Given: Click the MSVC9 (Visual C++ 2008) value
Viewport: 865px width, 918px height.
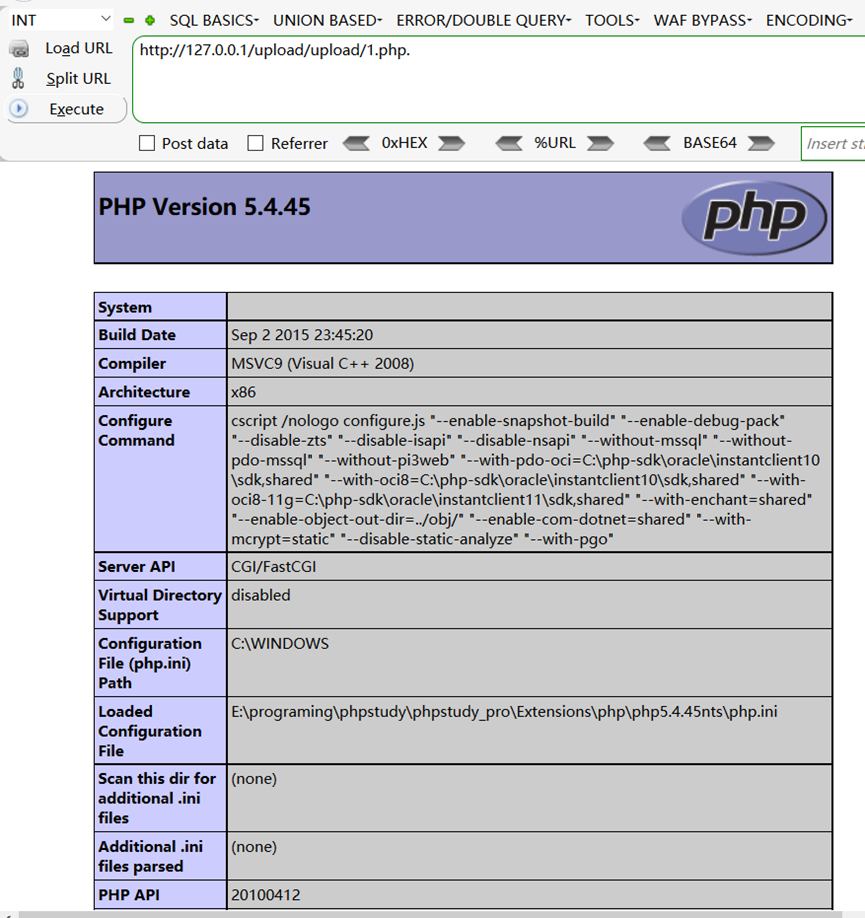Looking at the screenshot, I should coord(323,364).
